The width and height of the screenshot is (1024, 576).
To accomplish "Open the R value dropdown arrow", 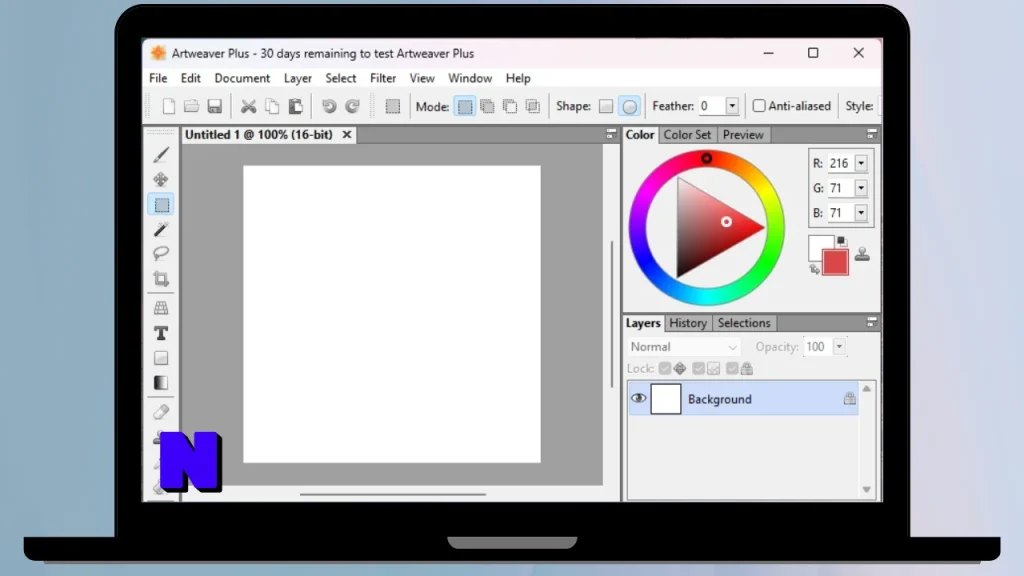I will tap(861, 163).
